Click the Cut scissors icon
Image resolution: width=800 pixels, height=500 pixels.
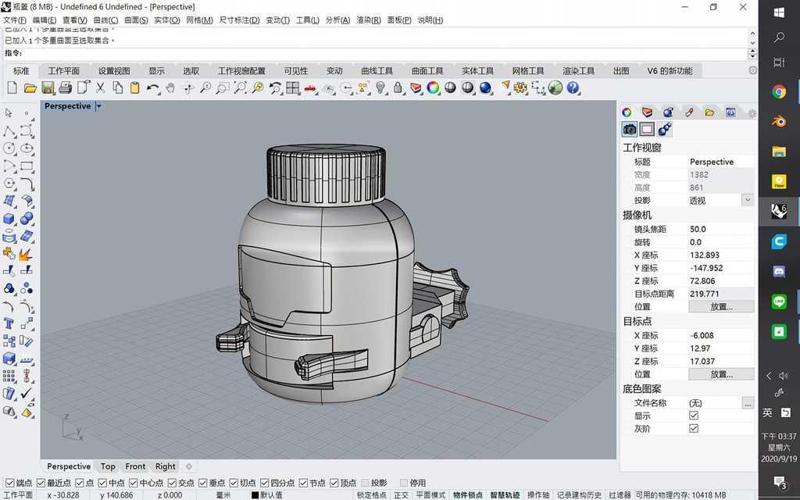point(101,88)
